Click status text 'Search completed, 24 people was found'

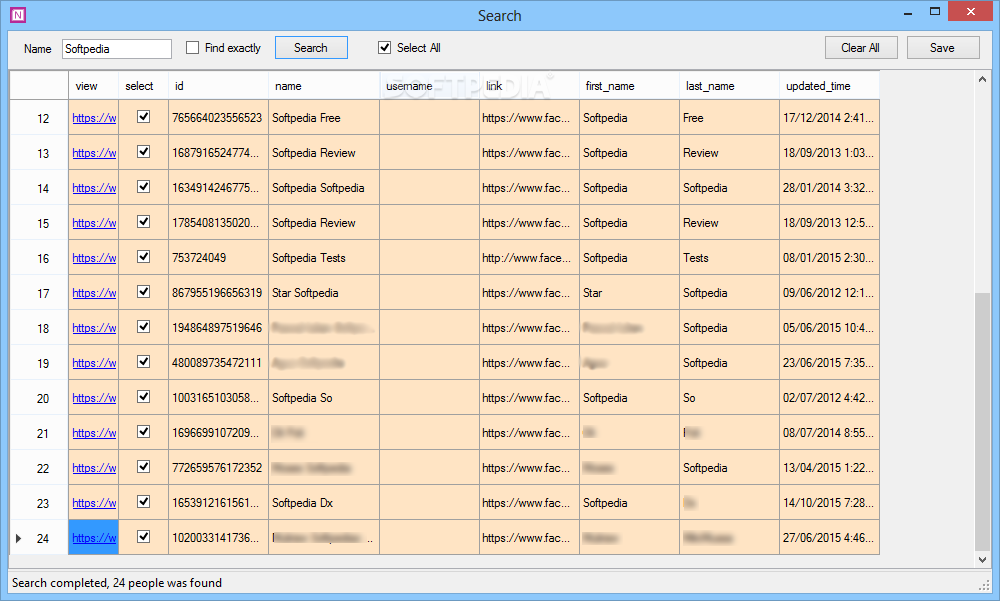[117, 583]
